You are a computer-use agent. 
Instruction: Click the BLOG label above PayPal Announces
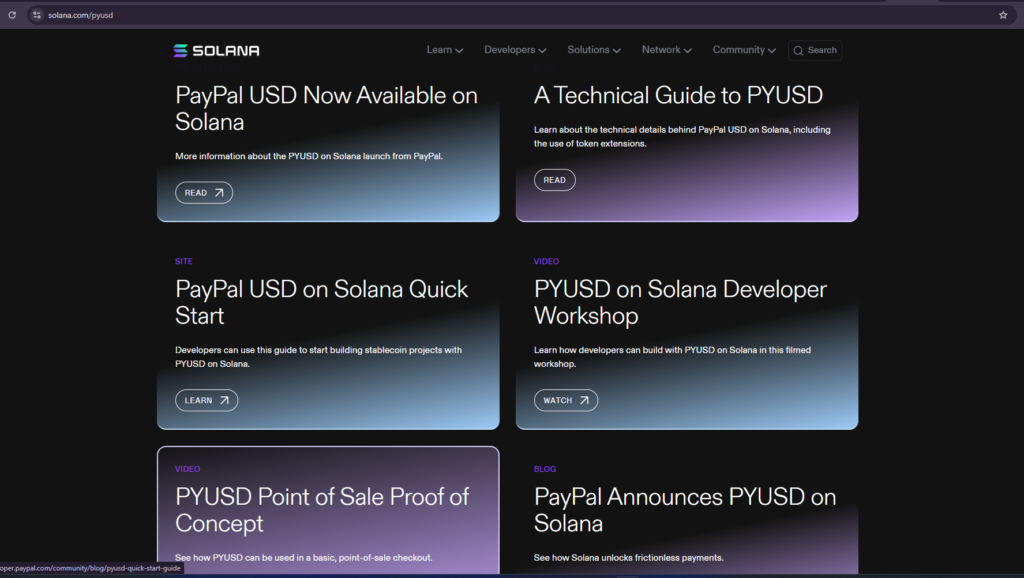(545, 469)
